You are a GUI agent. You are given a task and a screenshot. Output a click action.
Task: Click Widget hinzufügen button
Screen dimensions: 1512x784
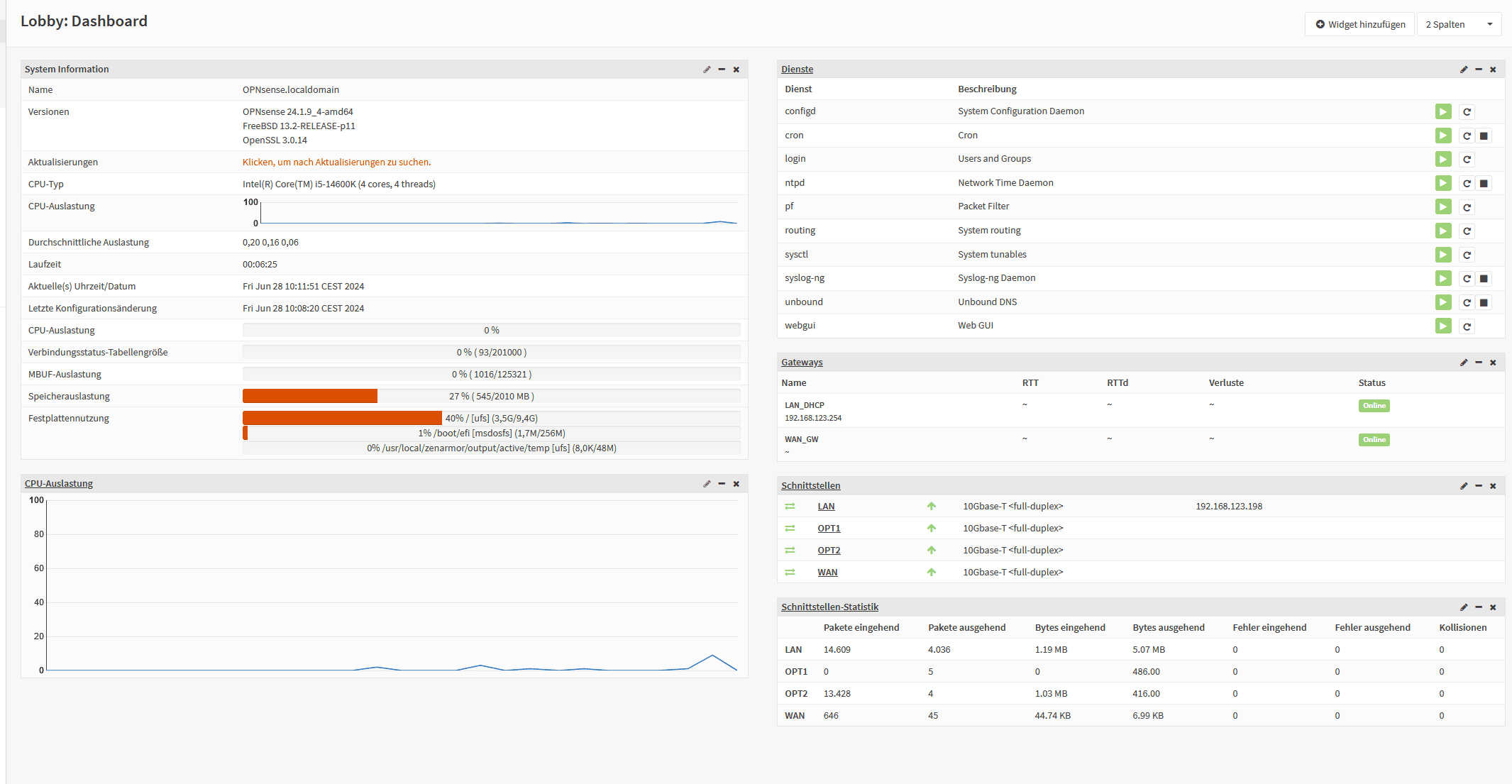(1359, 24)
